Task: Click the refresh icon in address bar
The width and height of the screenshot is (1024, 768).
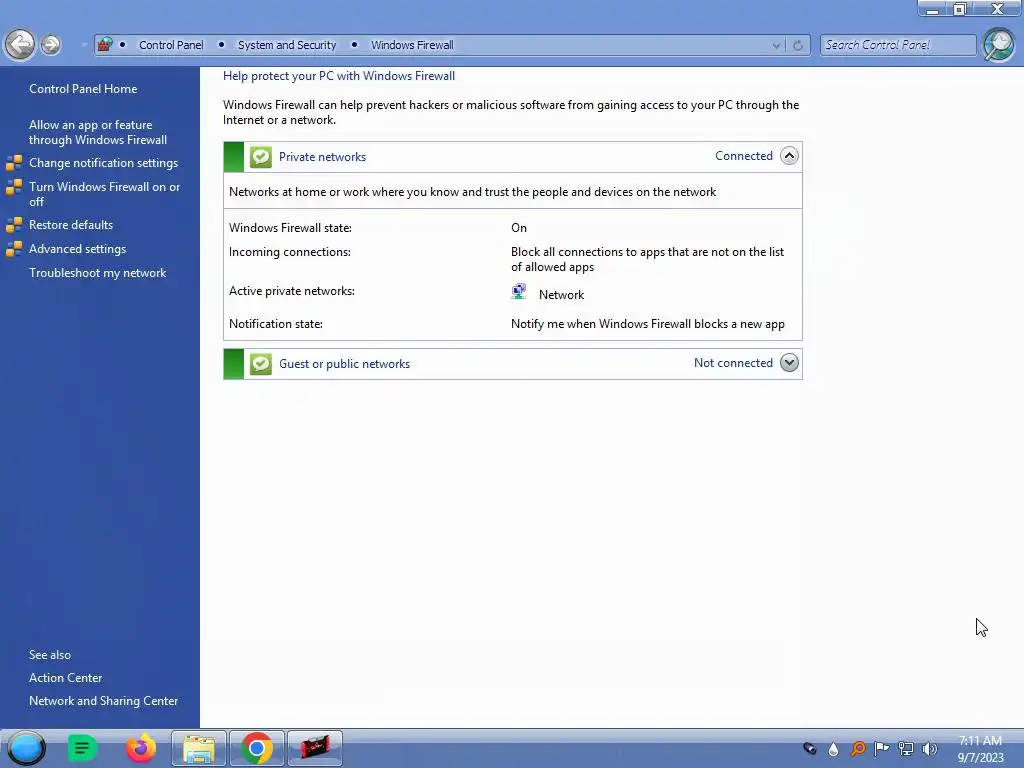Action: (x=797, y=45)
